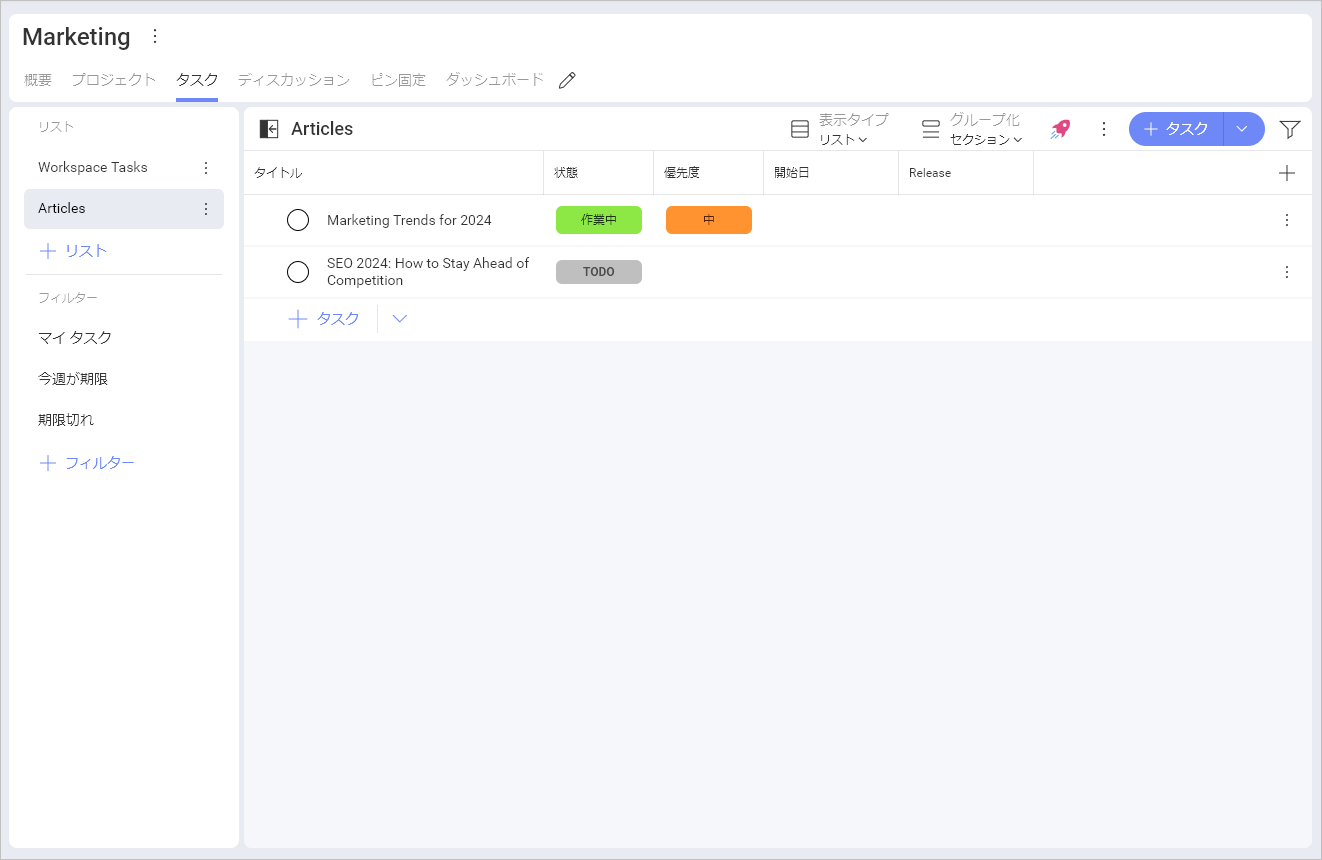Click the 開始日 column header
Screen dimensions: 1322x860
831,173
